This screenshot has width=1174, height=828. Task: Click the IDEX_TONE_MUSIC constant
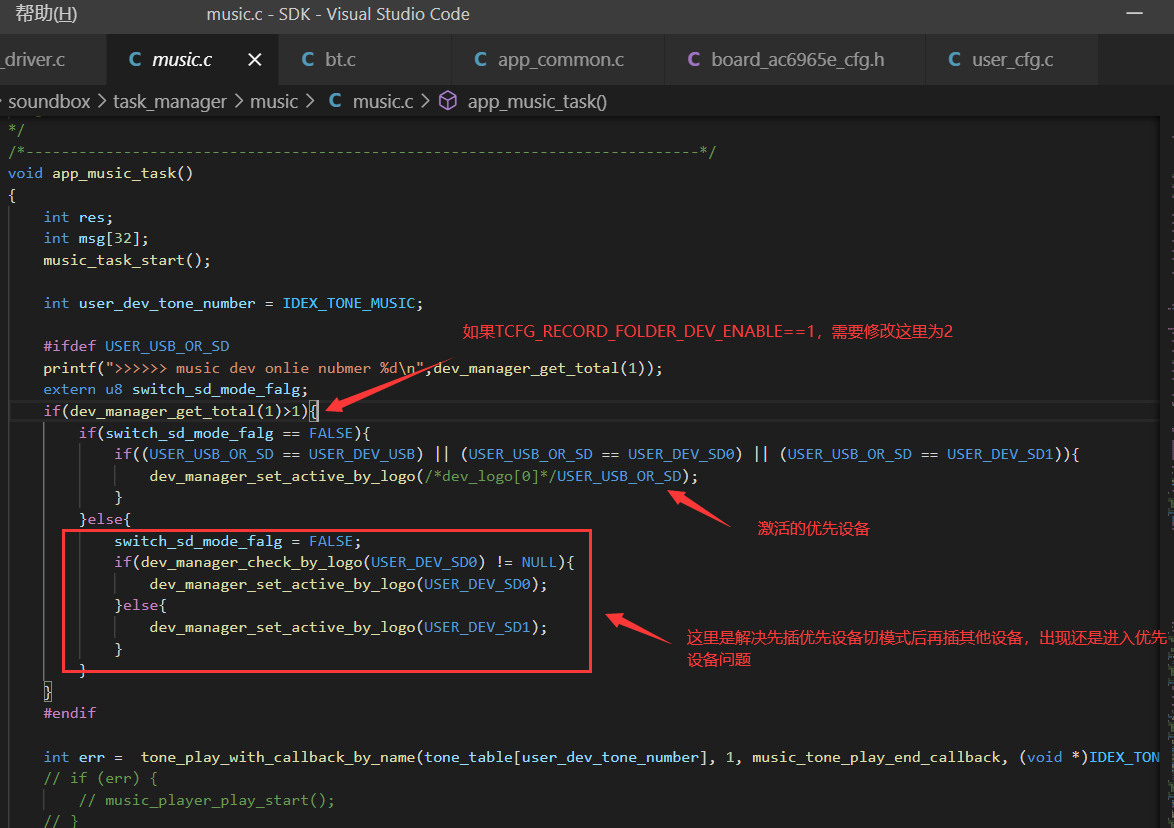348,303
